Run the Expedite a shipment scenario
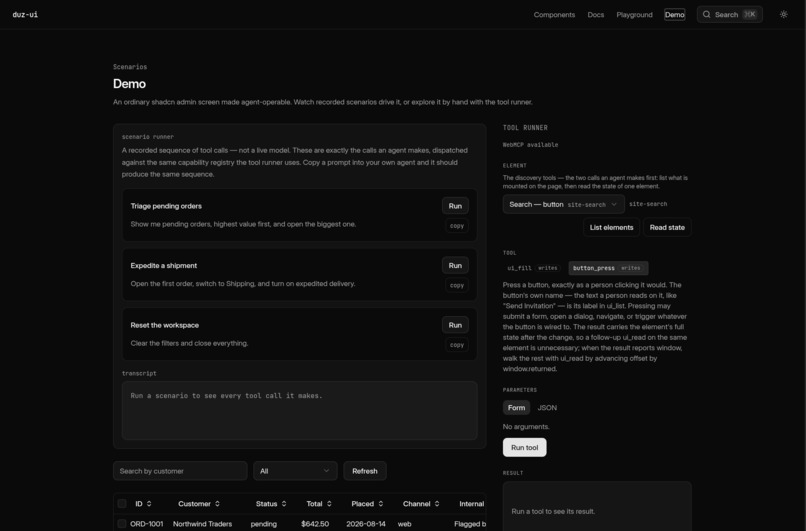The width and height of the screenshot is (806, 531). (x=455, y=265)
